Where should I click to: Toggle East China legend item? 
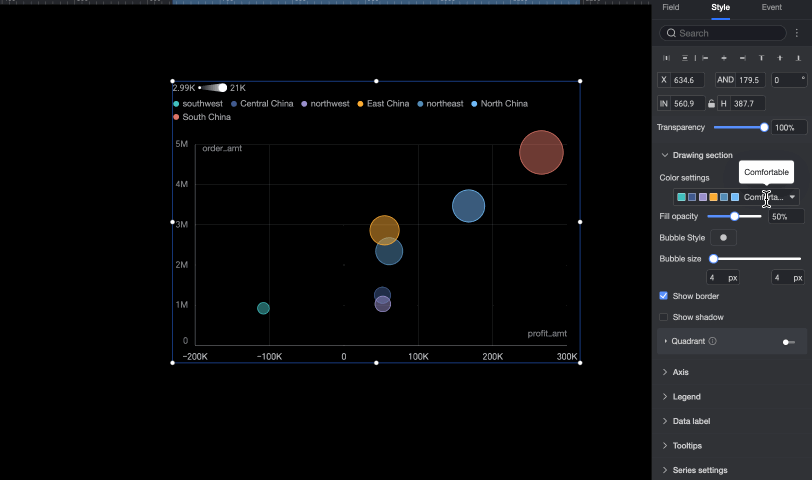(x=383, y=104)
